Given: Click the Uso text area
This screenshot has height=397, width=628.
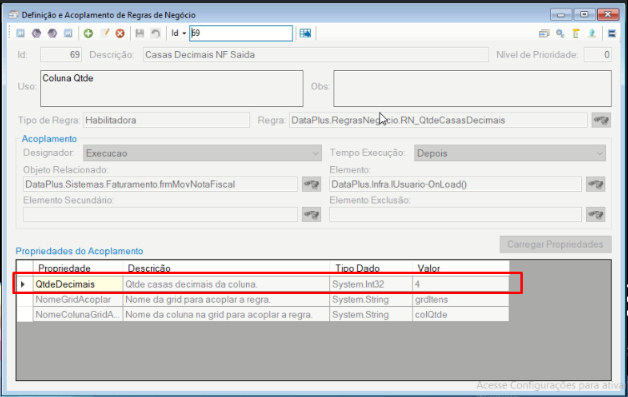Looking at the screenshot, I should click(171, 89).
